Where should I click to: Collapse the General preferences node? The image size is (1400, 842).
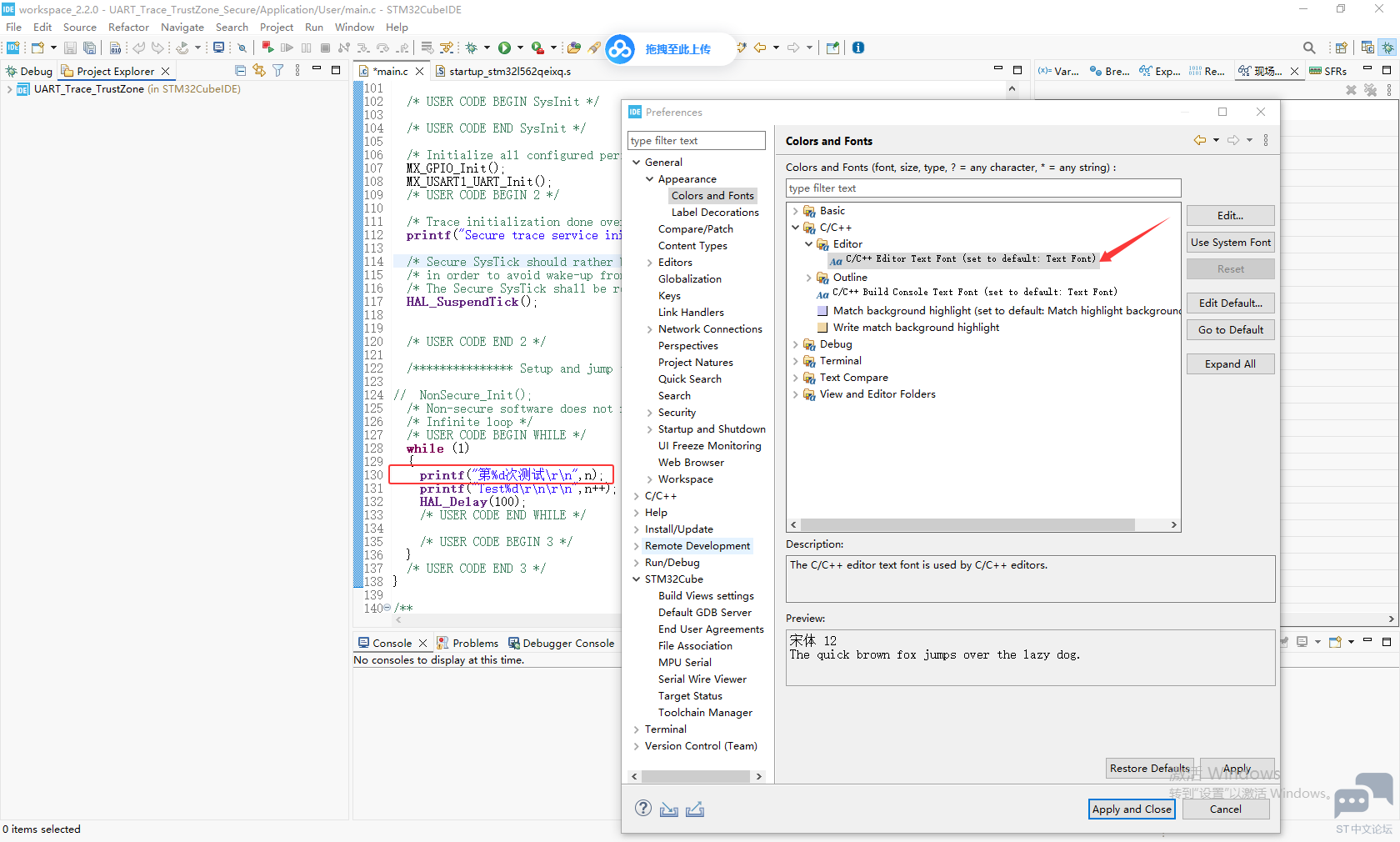tap(637, 163)
